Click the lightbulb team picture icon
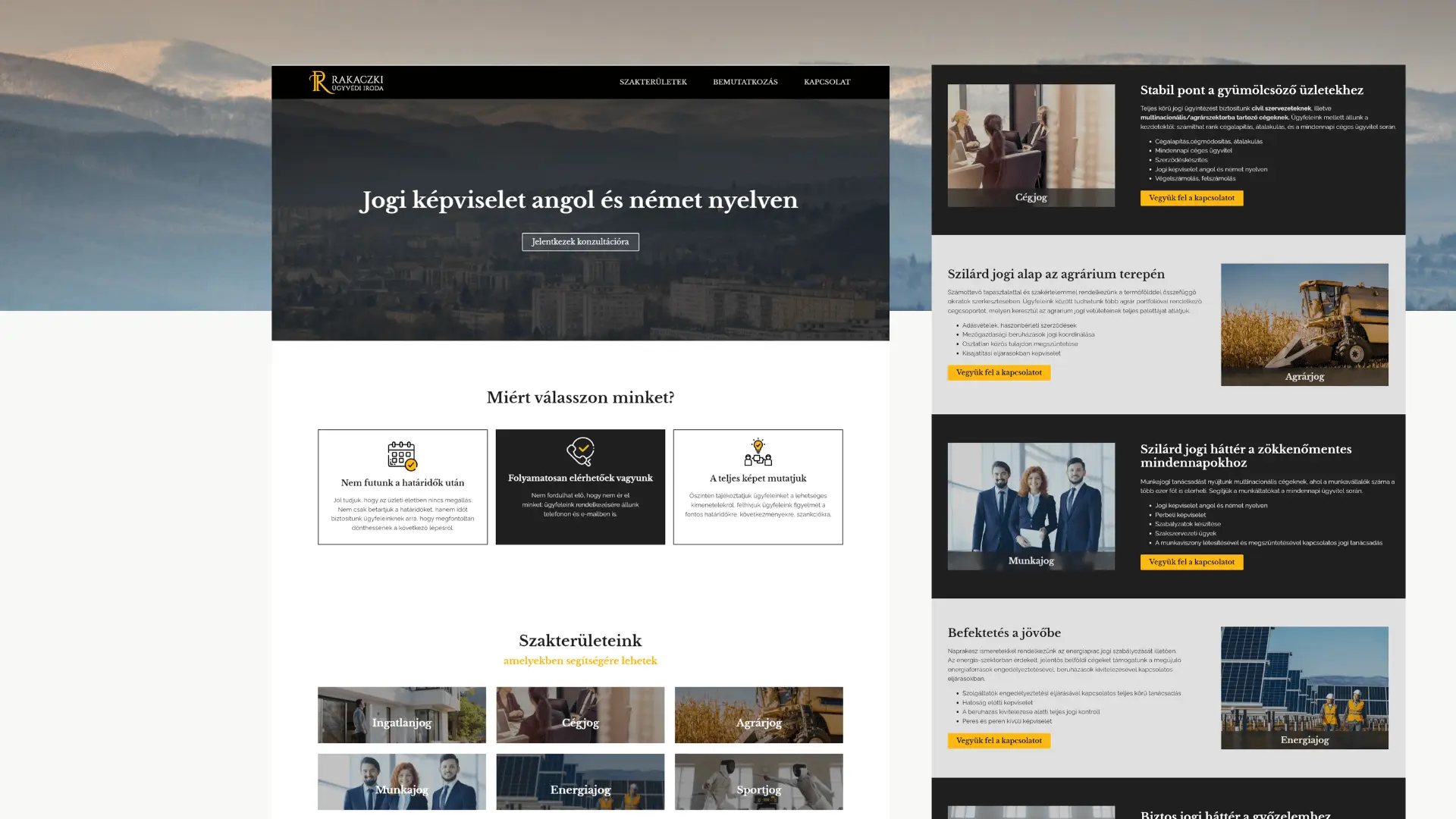Image resolution: width=1456 pixels, height=819 pixels. (758, 452)
